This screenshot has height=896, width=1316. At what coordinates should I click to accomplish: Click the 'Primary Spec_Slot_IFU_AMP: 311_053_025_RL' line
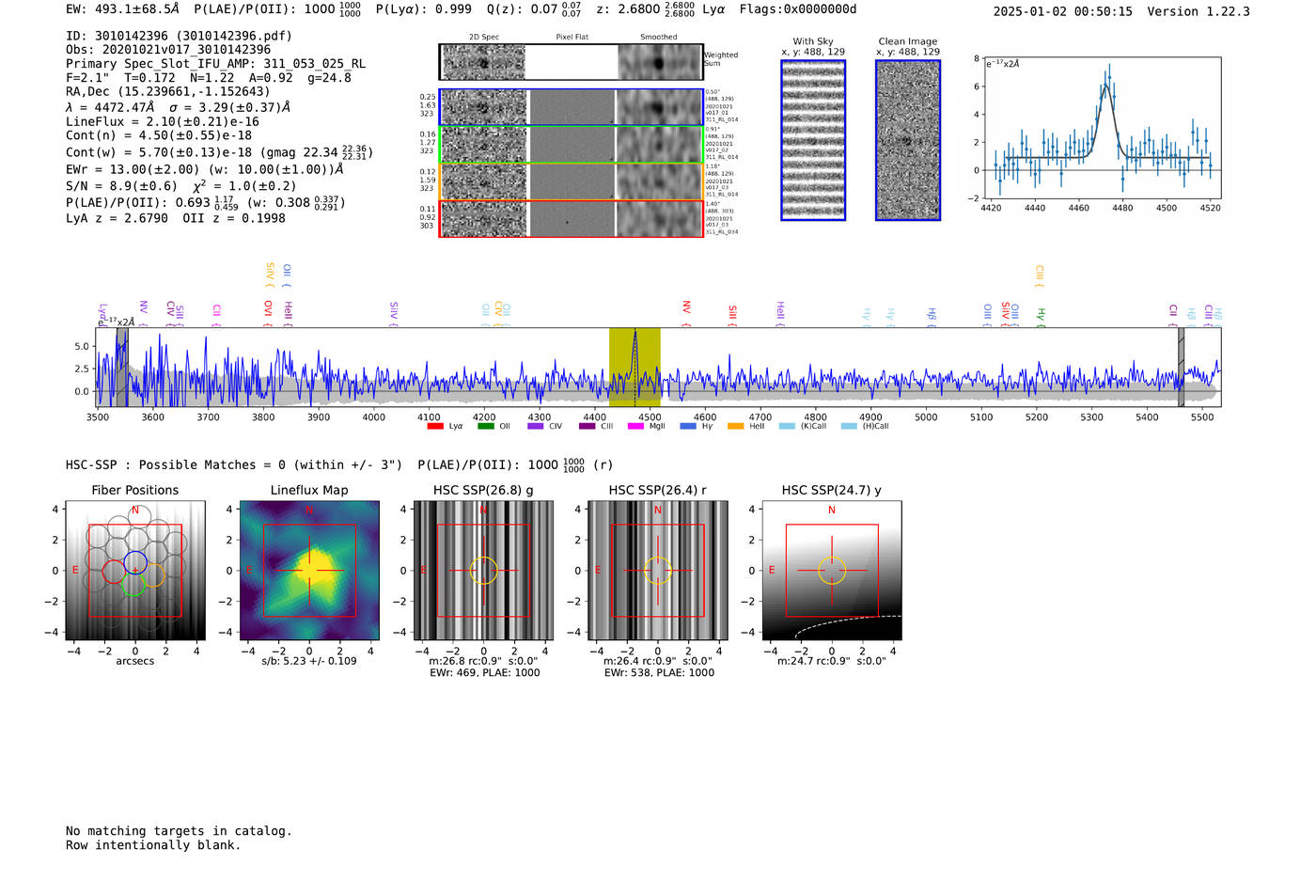click(215, 64)
